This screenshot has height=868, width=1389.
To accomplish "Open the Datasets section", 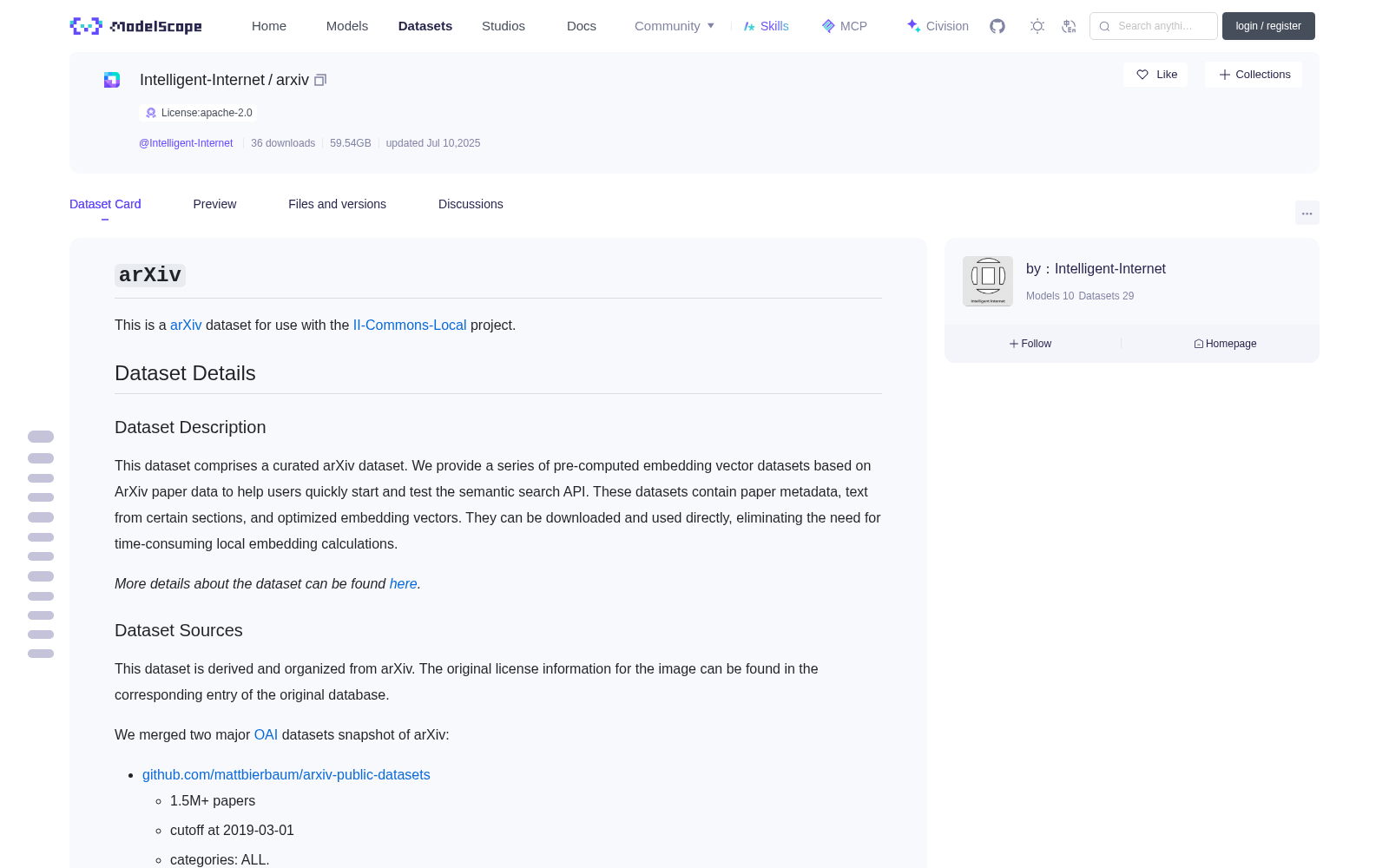I will [425, 26].
